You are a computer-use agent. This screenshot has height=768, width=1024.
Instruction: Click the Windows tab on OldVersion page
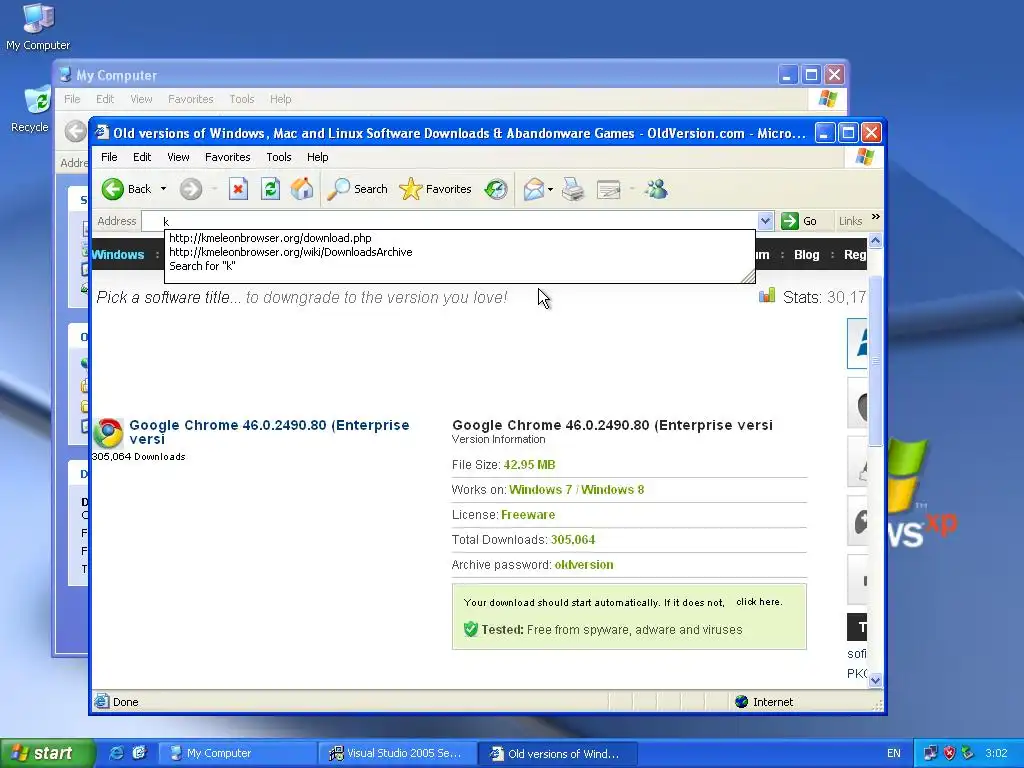click(x=118, y=255)
